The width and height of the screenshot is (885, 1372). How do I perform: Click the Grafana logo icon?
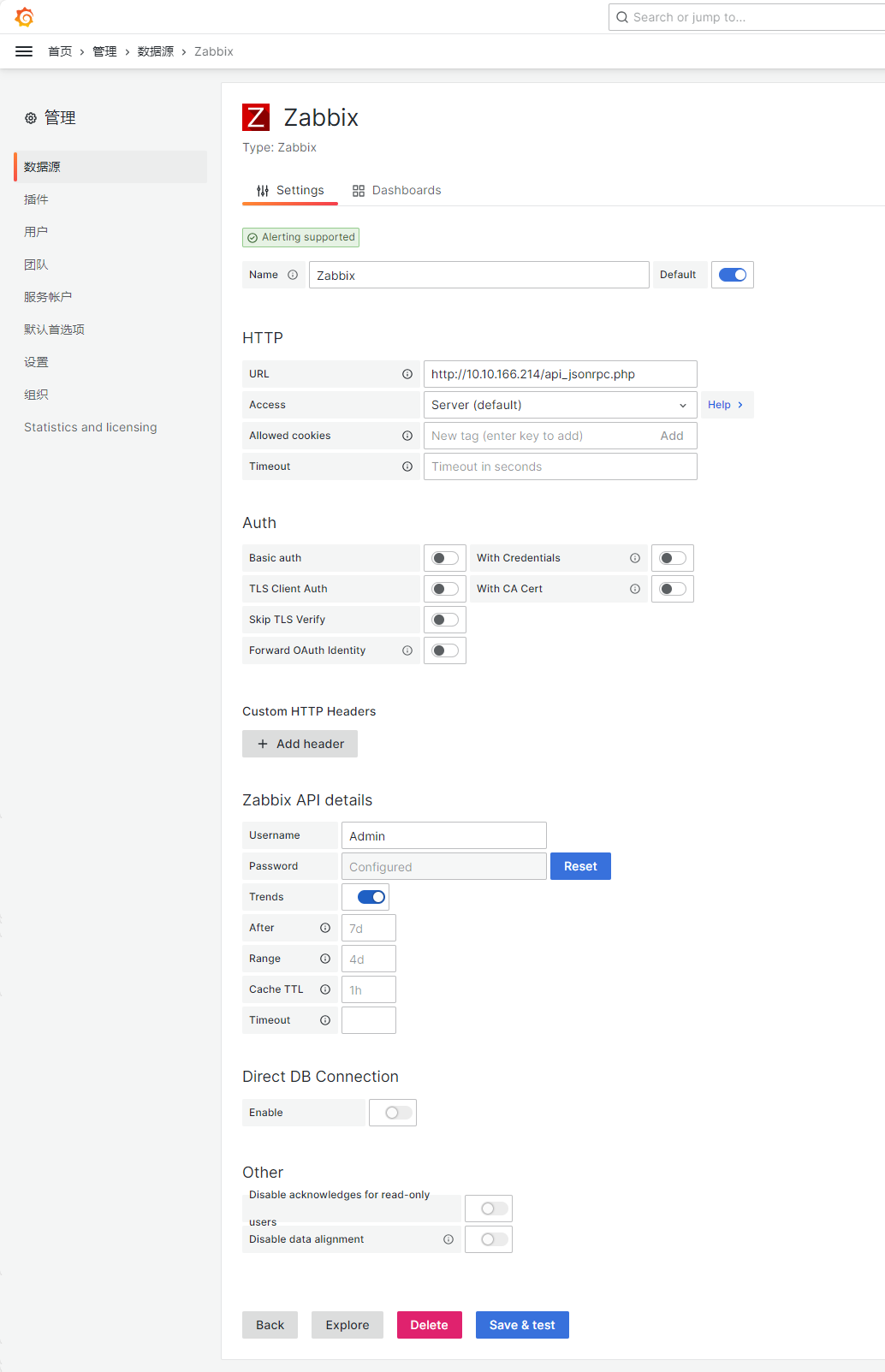(x=24, y=17)
